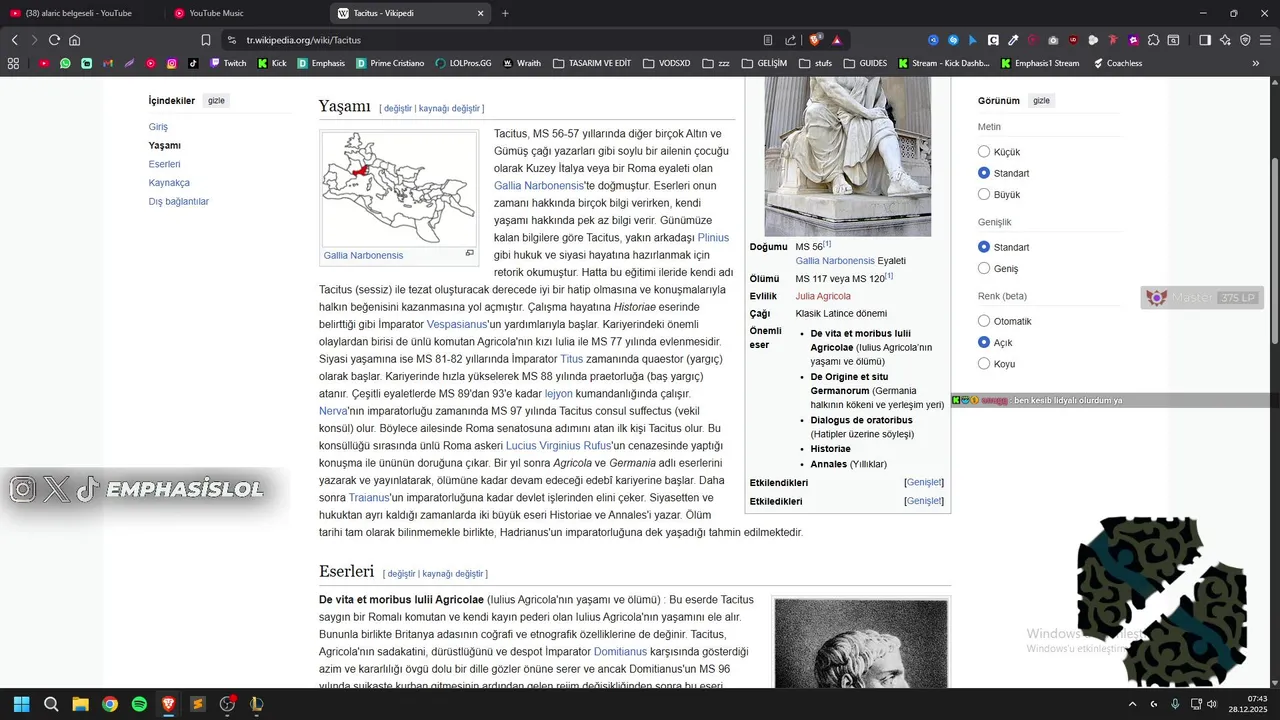Screen dimensions: 1280x720
Task: Hide the Görünüm appearance panel
Action: 1041,101
